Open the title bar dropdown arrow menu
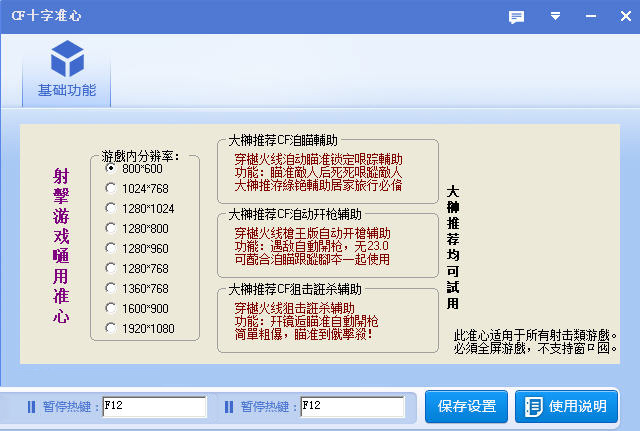Viewport: 641px width, 431px height. click(x=555, y=16)
